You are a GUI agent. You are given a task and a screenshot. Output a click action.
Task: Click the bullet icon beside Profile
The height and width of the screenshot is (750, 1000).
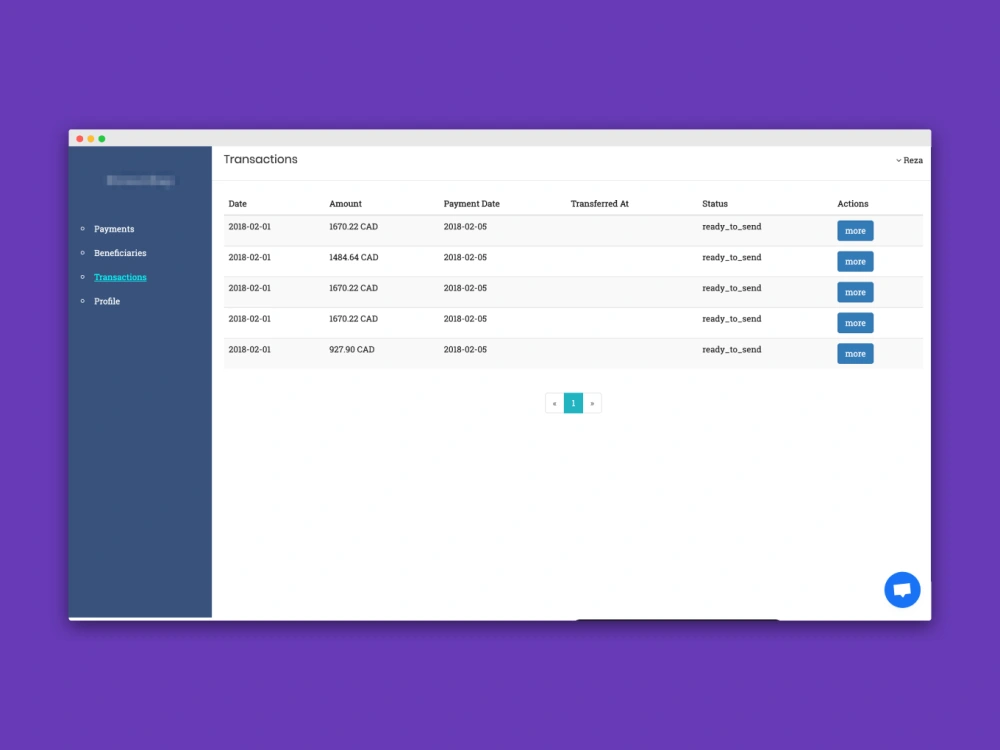pos(85,301)
